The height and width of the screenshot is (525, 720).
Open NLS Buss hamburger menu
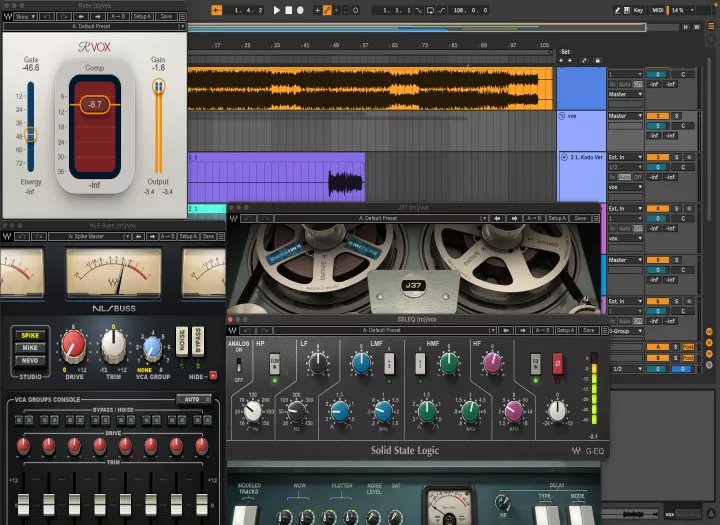point(221,237)
